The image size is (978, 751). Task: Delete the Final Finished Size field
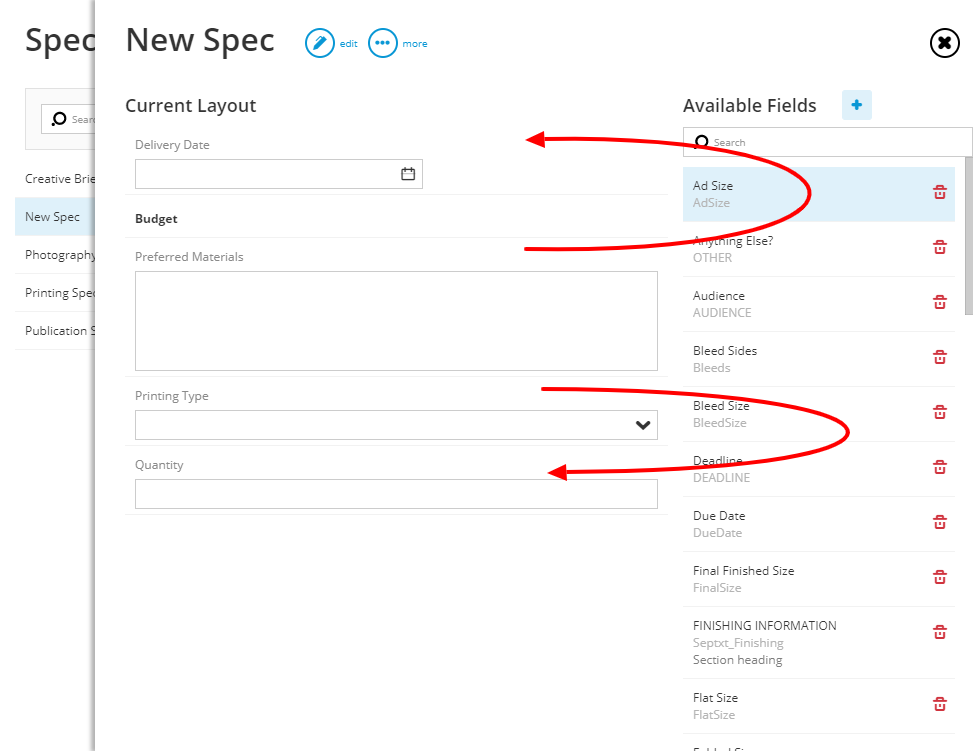(940, 577)
